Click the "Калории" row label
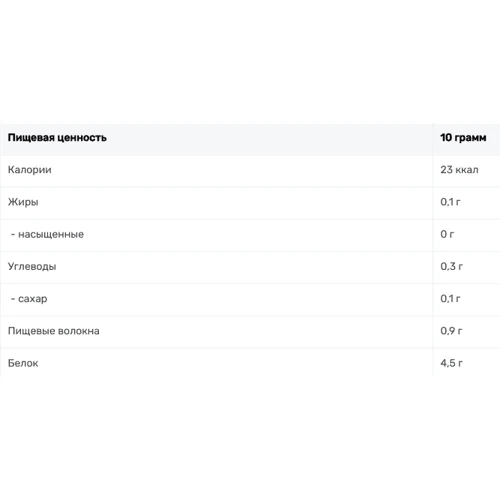 coord(30,170)
